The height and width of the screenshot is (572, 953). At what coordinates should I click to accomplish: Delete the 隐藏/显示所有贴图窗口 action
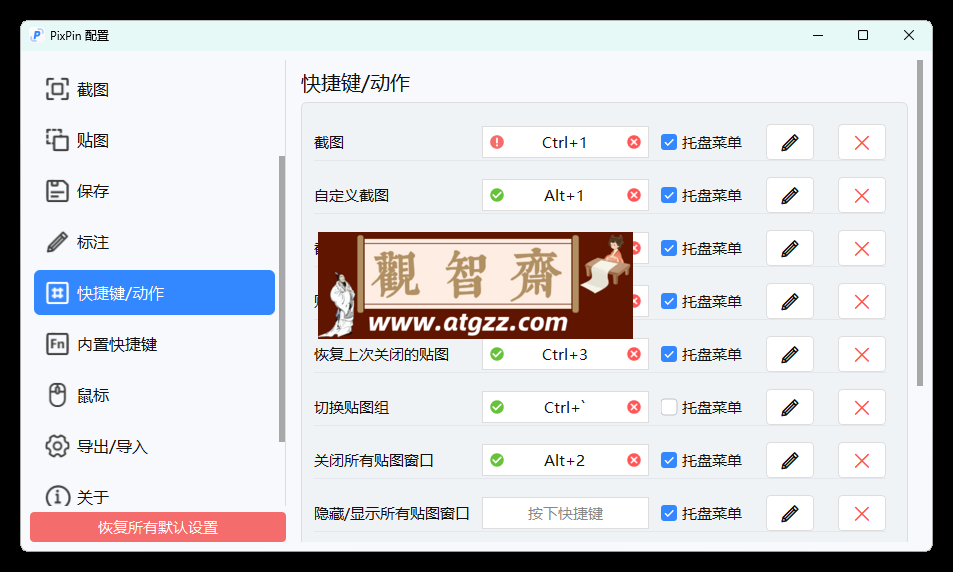click(x=862, y=514)
